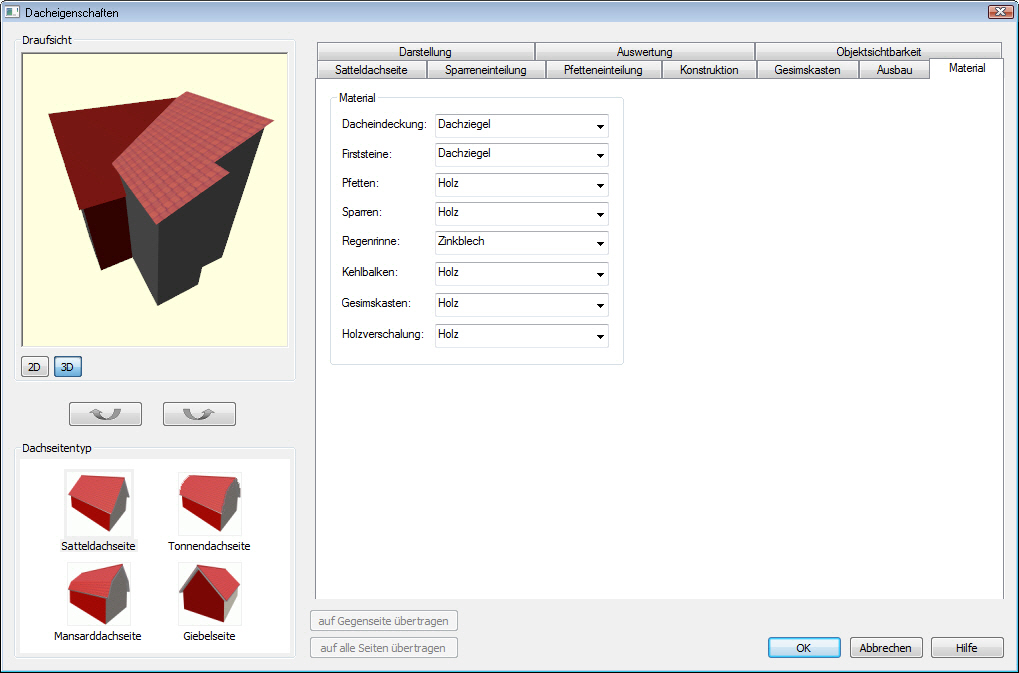1019x673 pixels.
Task: Close the Dacheigenschaften dialog
Action: (1000, 12)
